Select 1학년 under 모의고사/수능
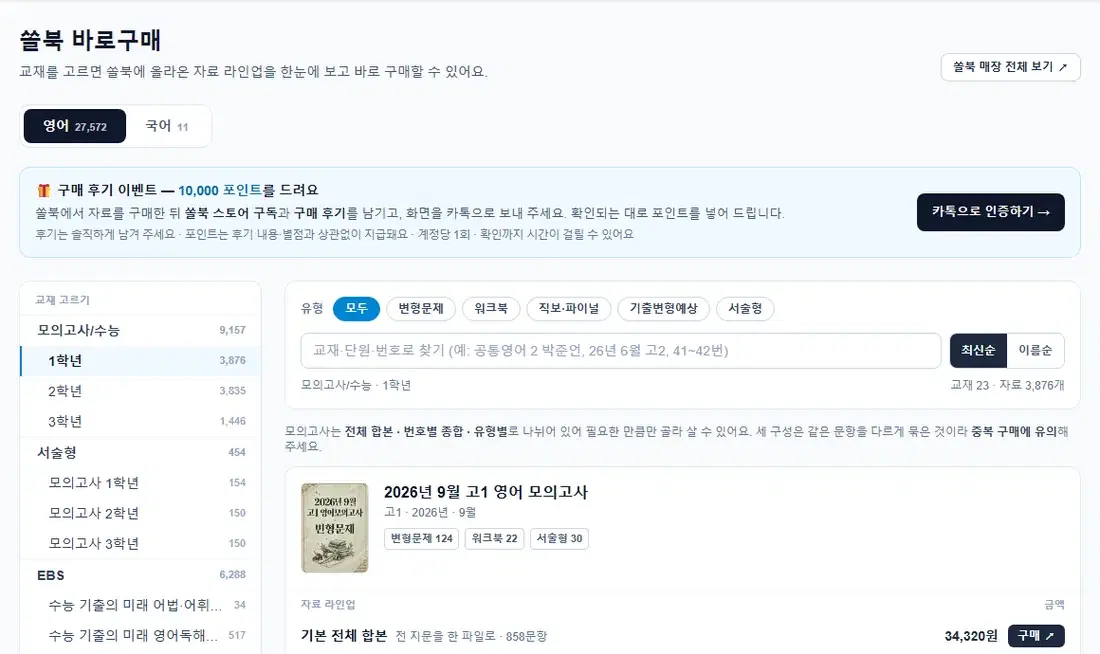 point(140,361)
